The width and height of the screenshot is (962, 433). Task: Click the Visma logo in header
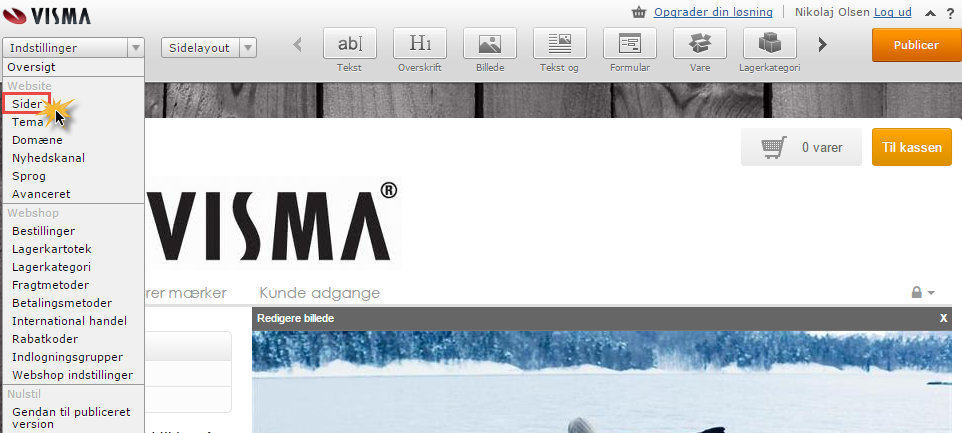pyautogui.click(x=47, y=15)
